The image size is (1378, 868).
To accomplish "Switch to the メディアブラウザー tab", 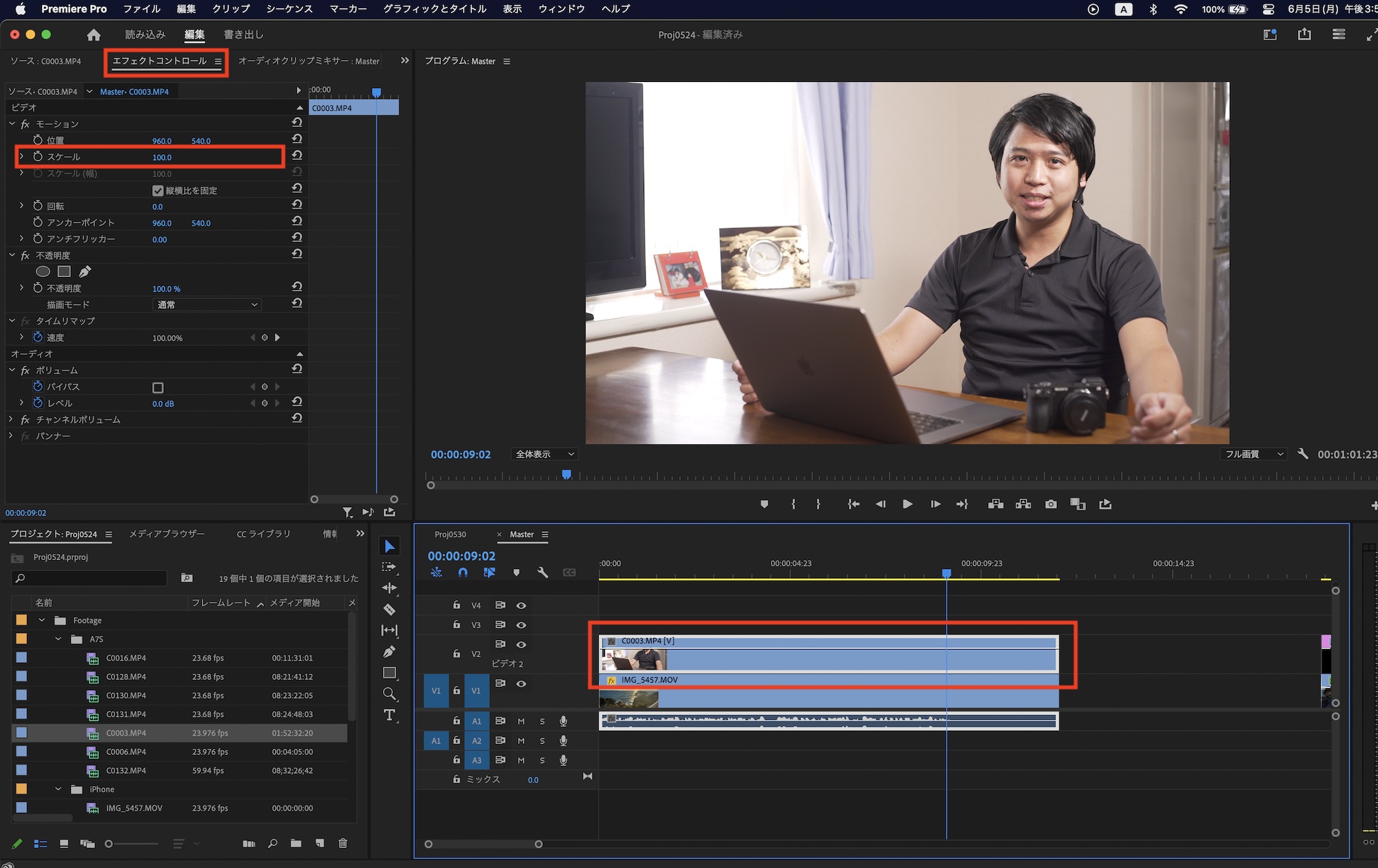I will point(167,534).
